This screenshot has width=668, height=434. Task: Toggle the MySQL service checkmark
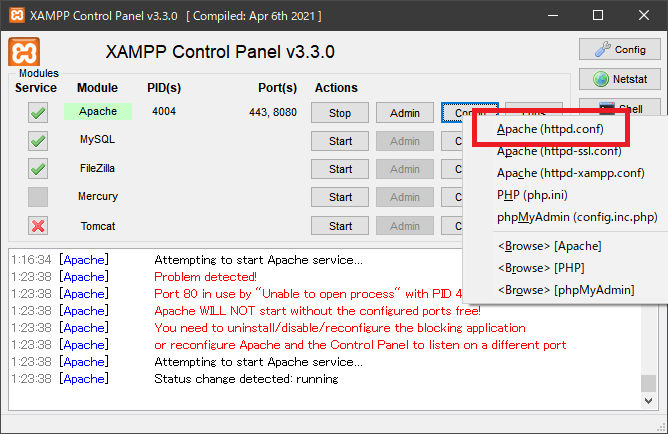tap(38, 141)
